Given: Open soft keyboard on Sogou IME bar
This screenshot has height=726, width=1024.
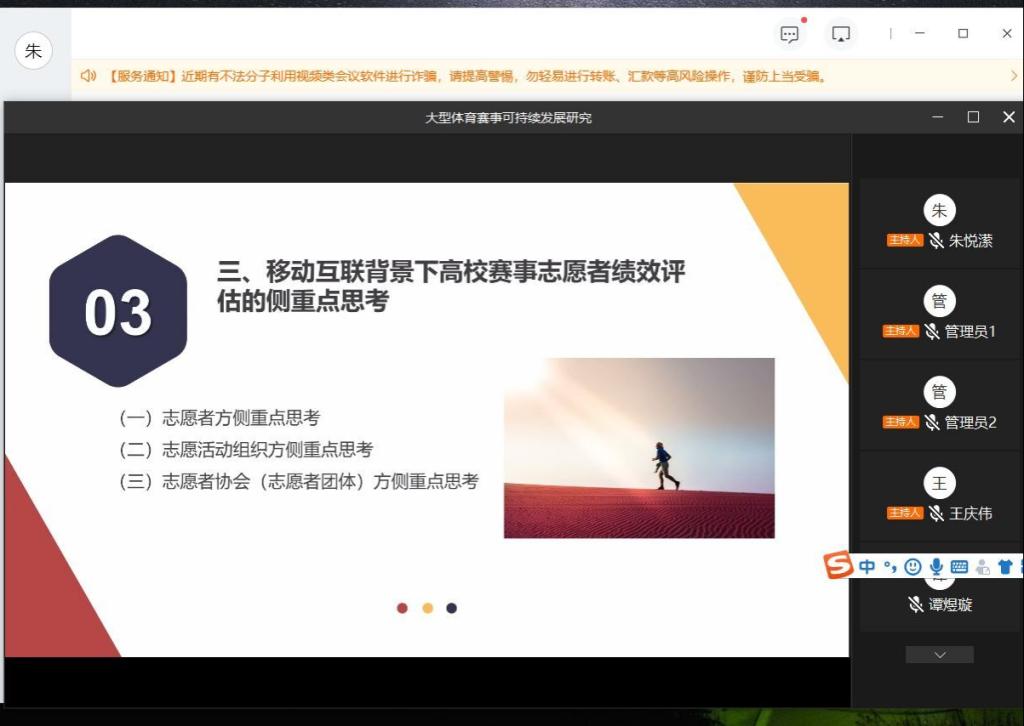Looking at the screenshot, I should (x=959, y=567).
